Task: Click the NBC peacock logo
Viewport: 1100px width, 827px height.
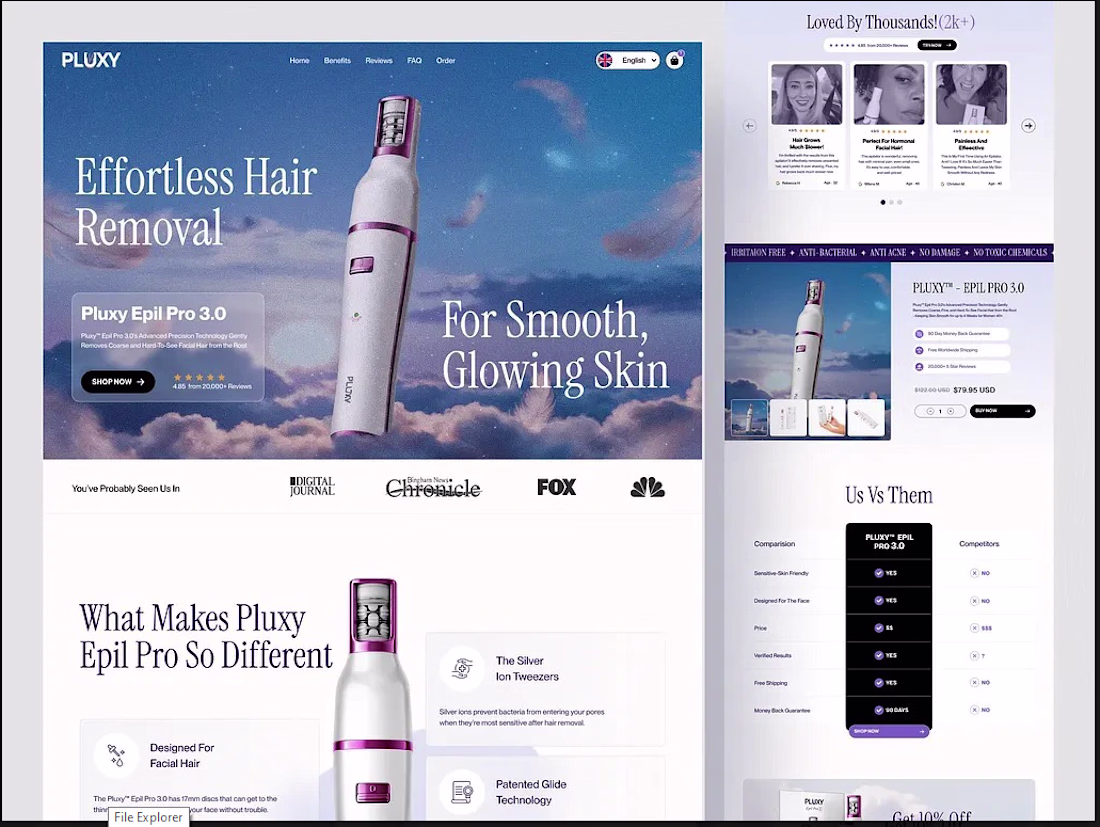Action: (647, 487)
